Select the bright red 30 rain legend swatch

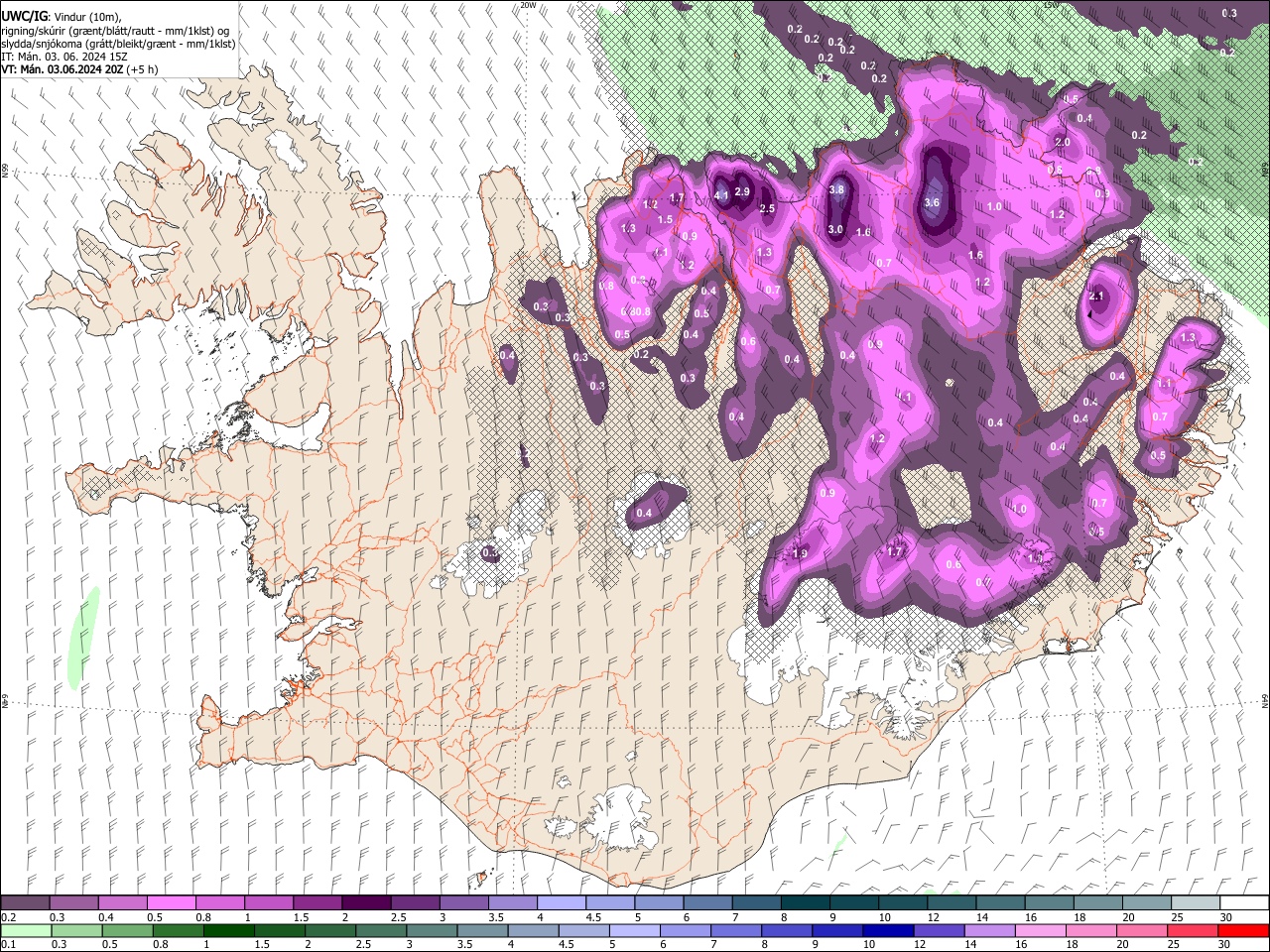pos(1244,930)
